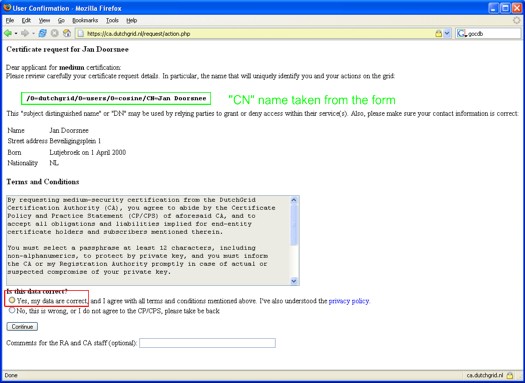
Task: Open the Edit menu
Action: (26, 20)
